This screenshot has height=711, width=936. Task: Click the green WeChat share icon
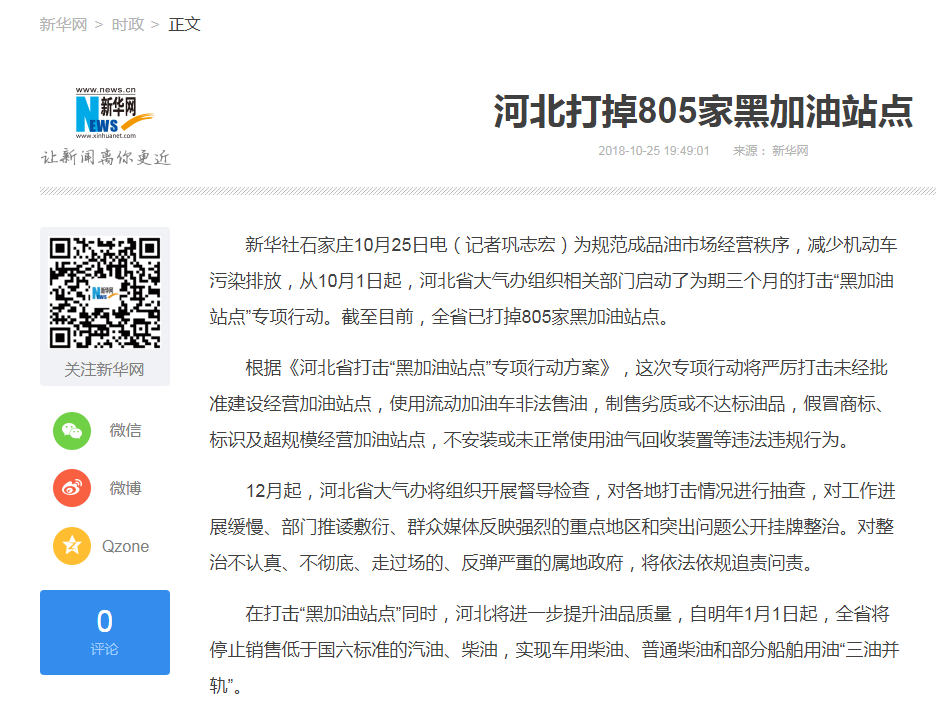(72, 431)
